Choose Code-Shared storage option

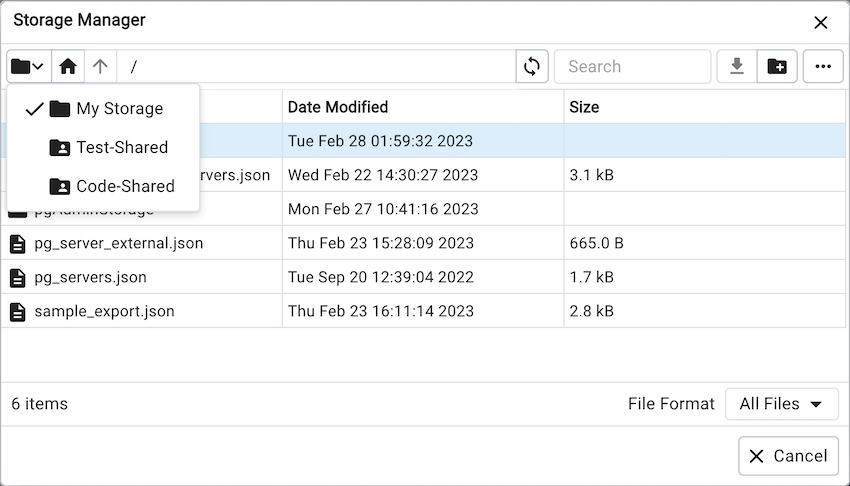(x=125, y=186)
